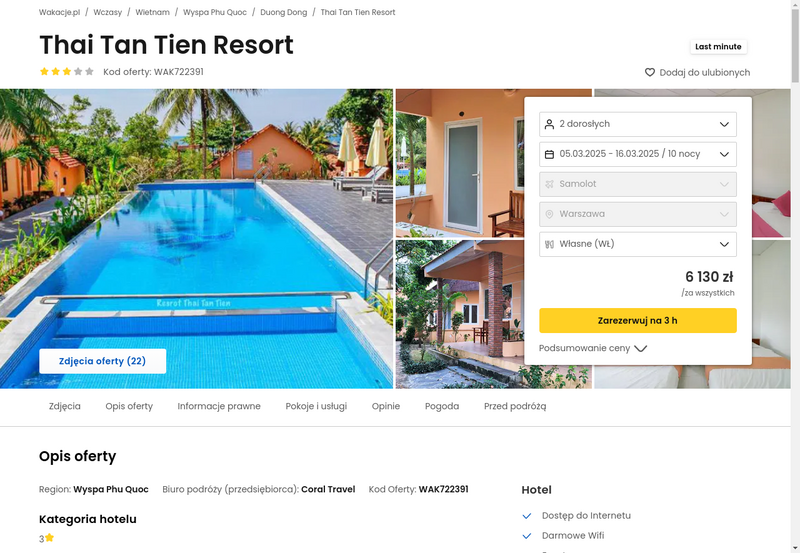This screenshot has height=553, width=800.
Task: Click the airplane icon next to Samolot
Action: click(x=549, y=184)
